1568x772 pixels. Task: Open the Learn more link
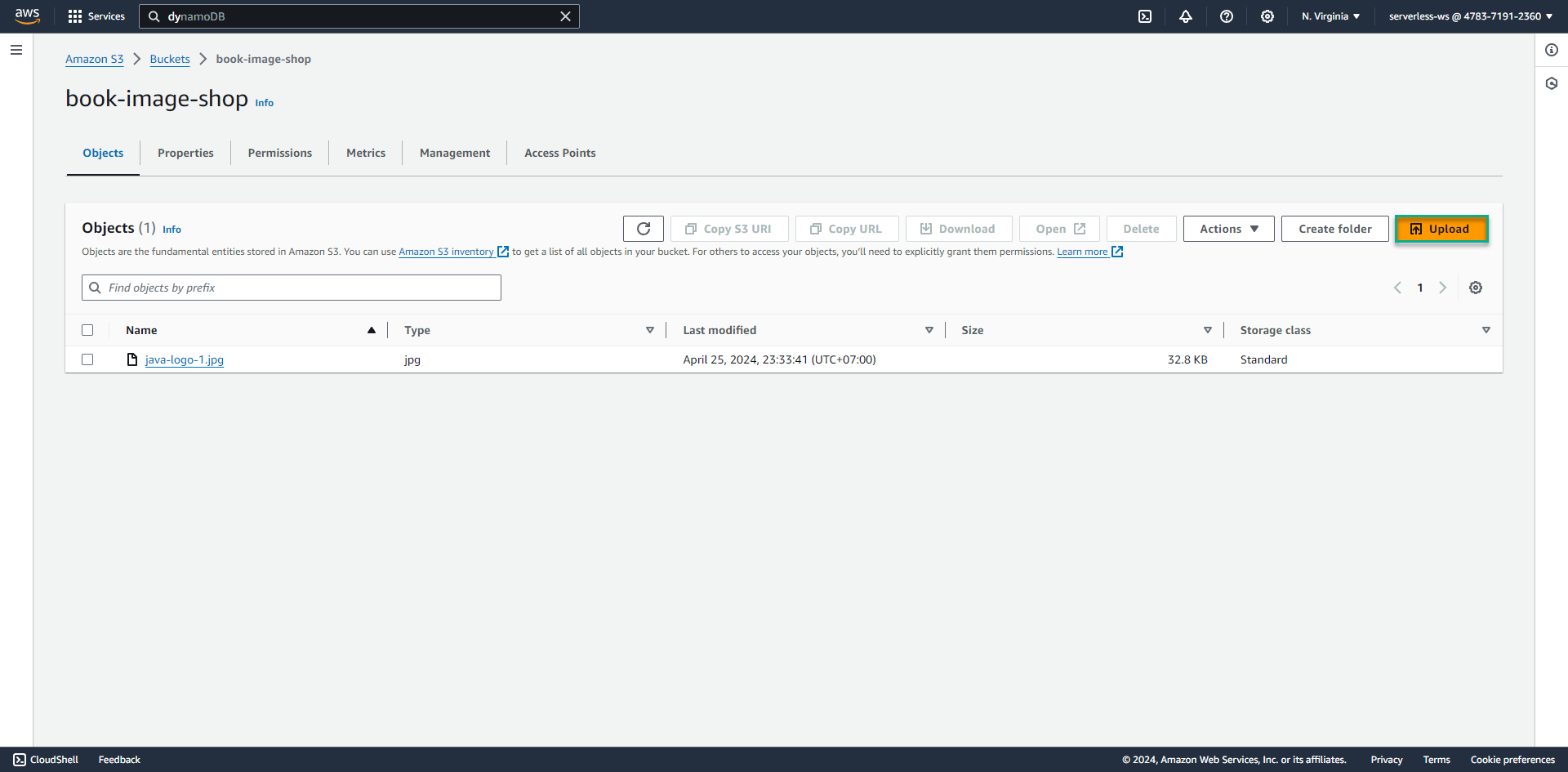click(x=1089, y=252)
